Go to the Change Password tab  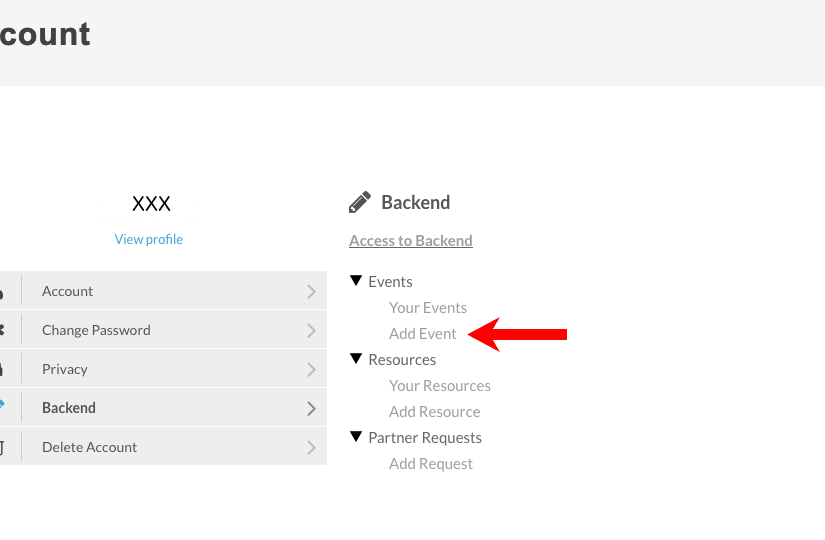(x=96, y=330)
